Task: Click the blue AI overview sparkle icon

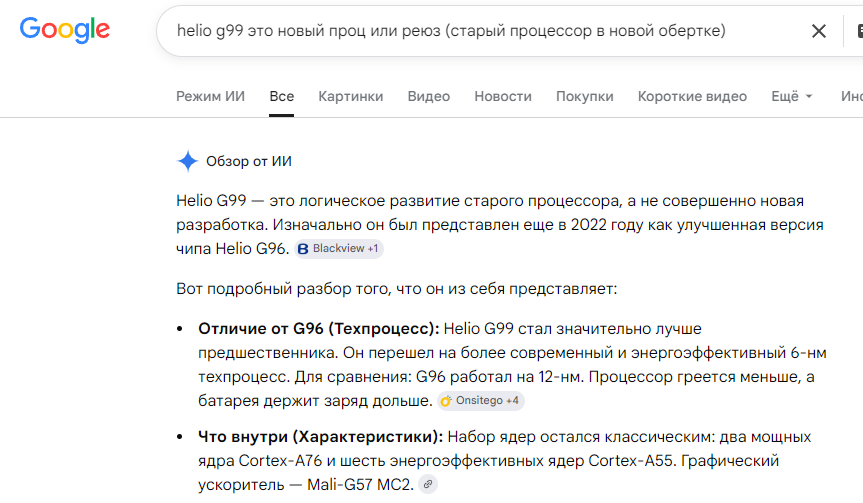Action: point(188,161)
